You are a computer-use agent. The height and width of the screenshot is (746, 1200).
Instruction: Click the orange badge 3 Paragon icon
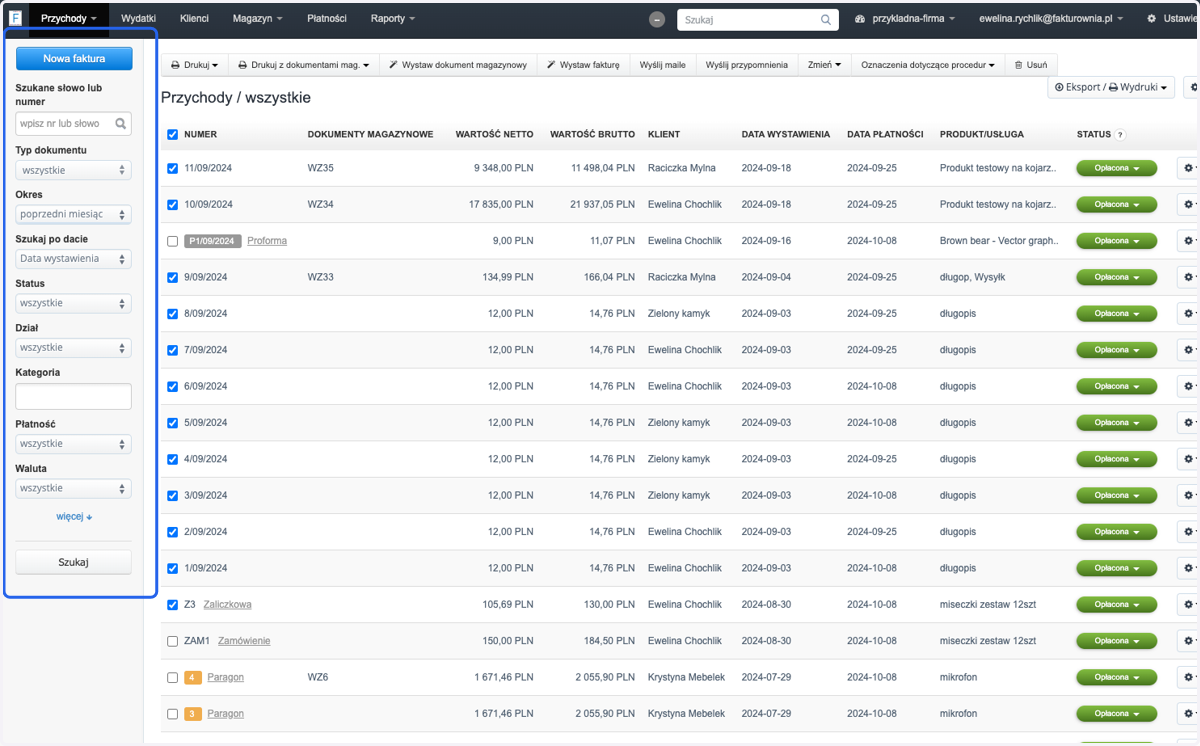pos(193,714)
